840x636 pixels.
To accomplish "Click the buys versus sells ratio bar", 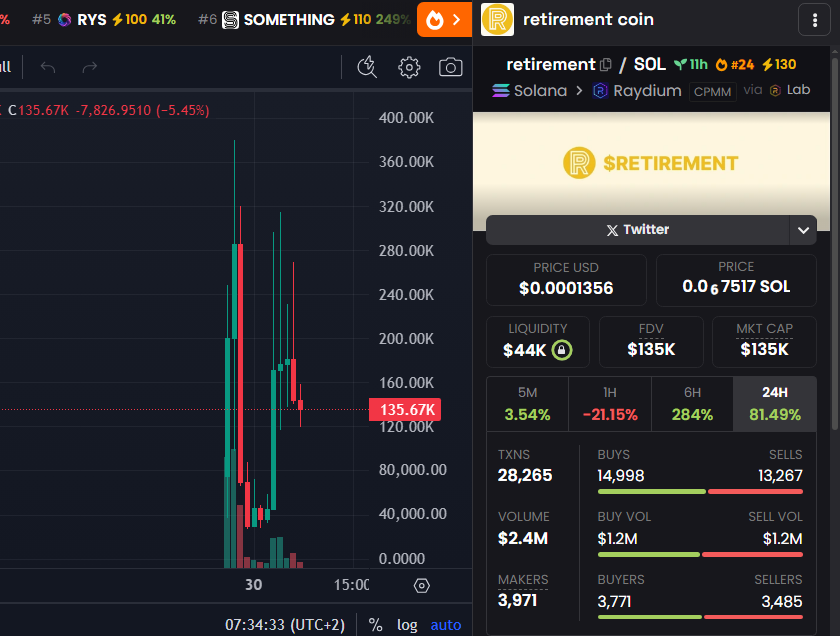I will coord(700,491).
